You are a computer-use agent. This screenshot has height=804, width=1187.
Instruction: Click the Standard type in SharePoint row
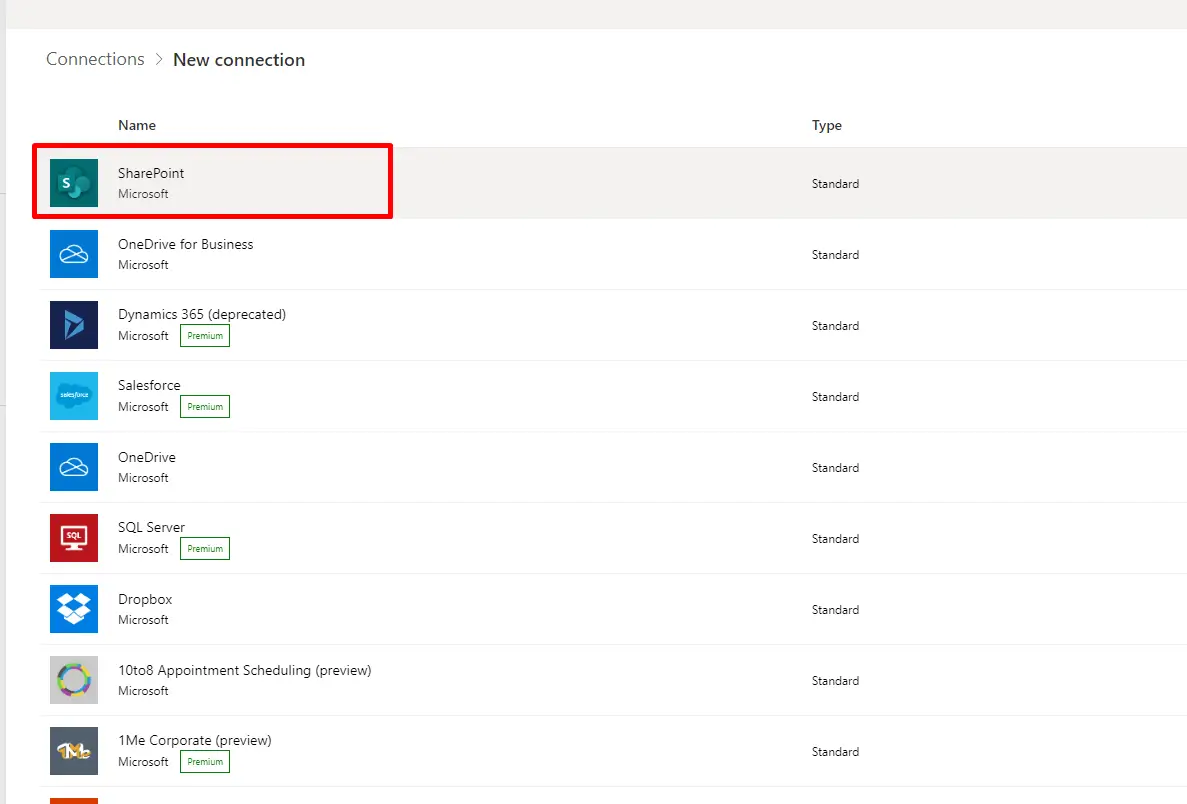(x=835, y=183)
